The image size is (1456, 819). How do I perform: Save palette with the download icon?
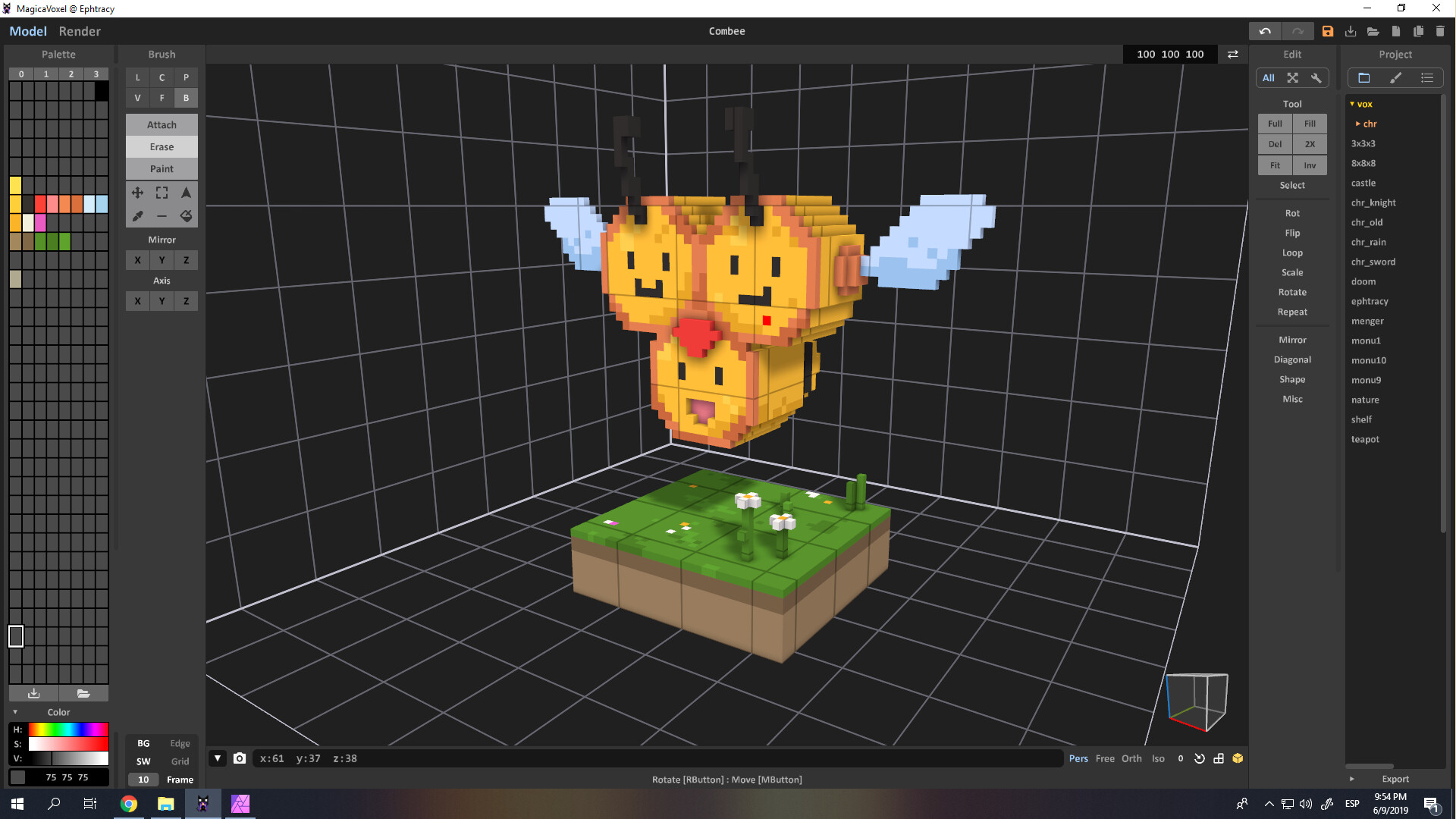click(x=33, y=693)
